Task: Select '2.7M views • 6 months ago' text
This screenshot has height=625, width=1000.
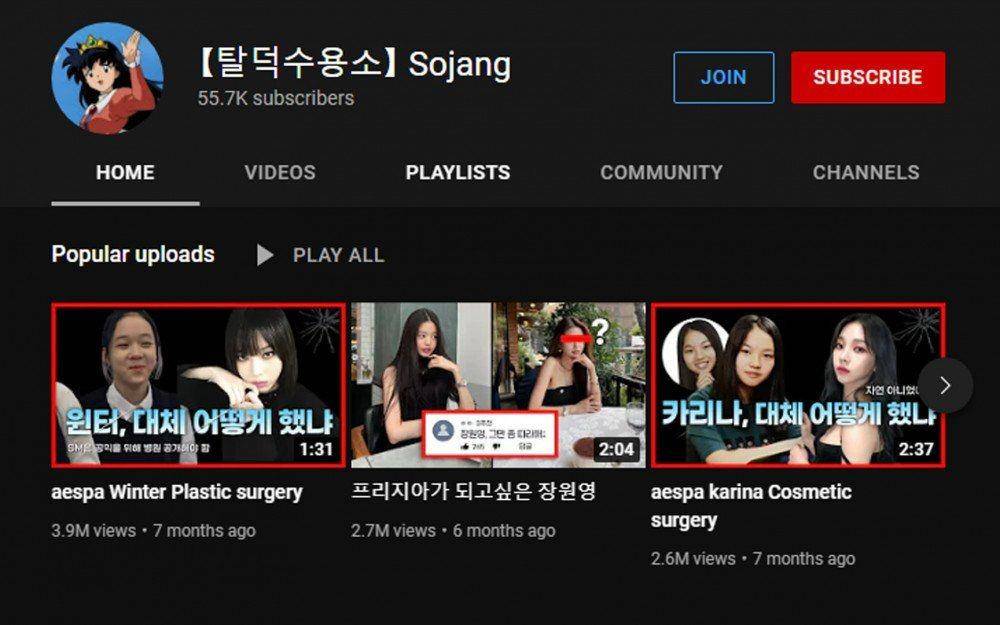Action: [453, 531]
